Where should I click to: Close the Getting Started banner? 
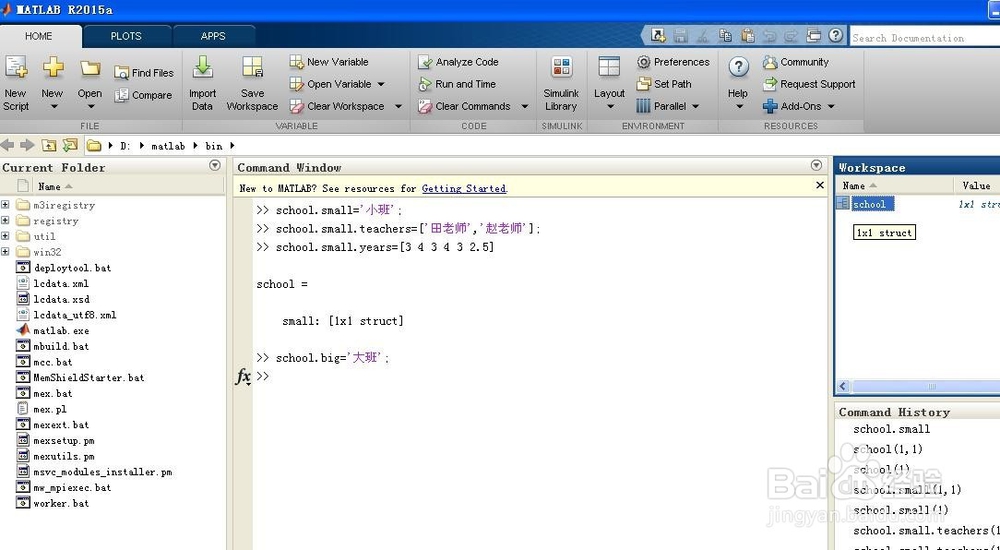pos(820,185)
